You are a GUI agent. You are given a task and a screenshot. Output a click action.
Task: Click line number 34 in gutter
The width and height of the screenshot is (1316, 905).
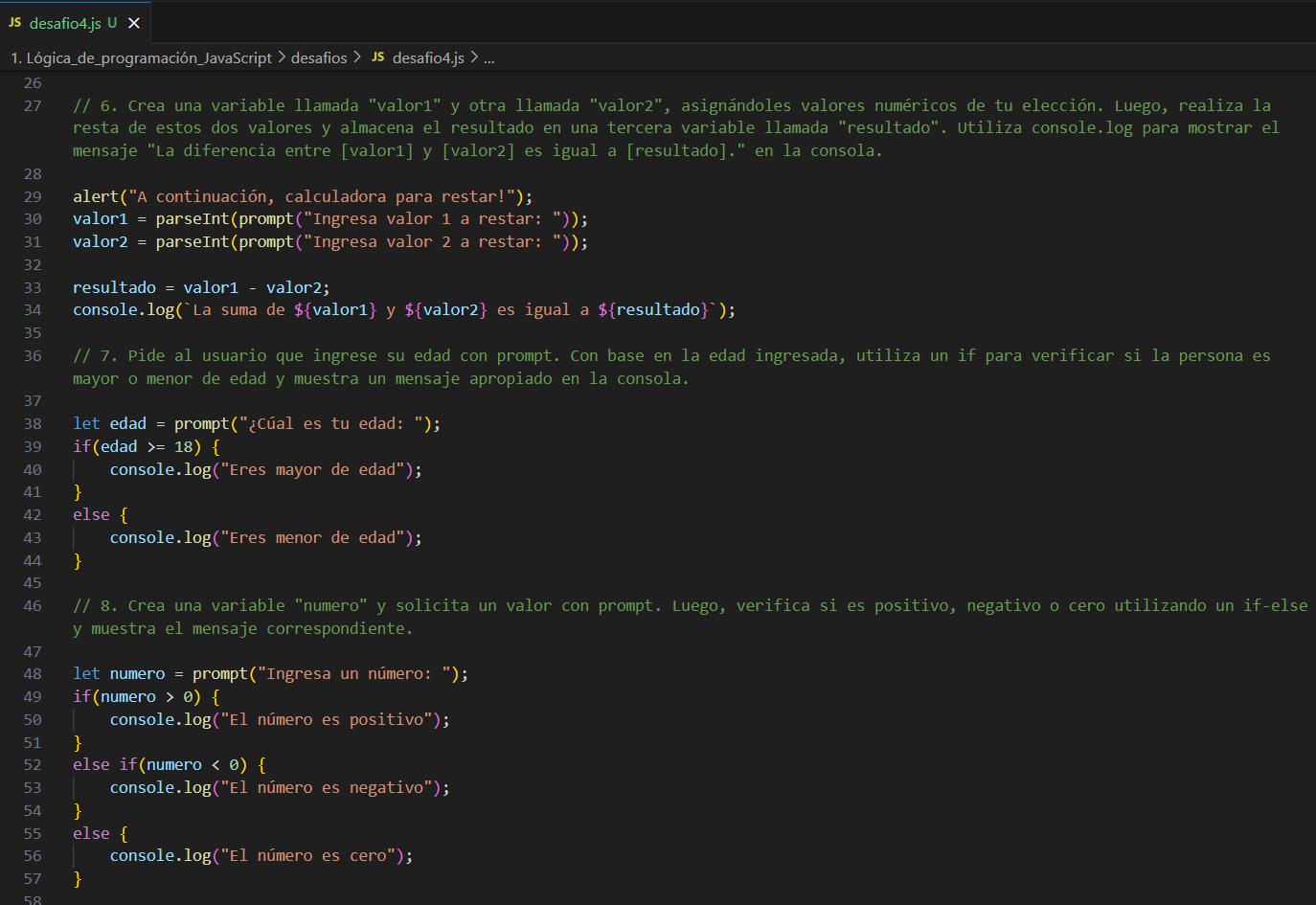pyautogui.click(x=33, y=309)
